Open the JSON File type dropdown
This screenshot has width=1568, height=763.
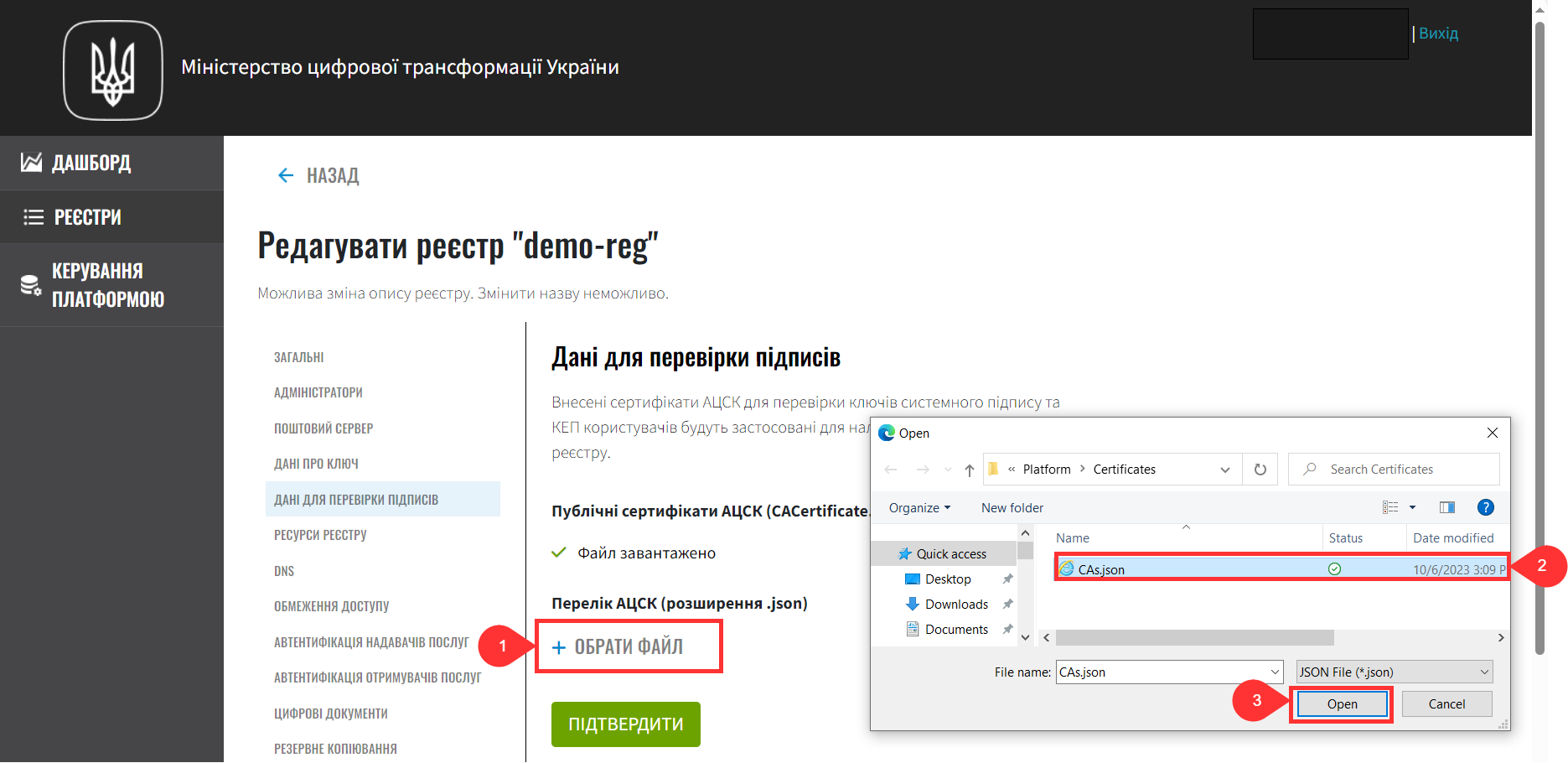(1395, 672)
